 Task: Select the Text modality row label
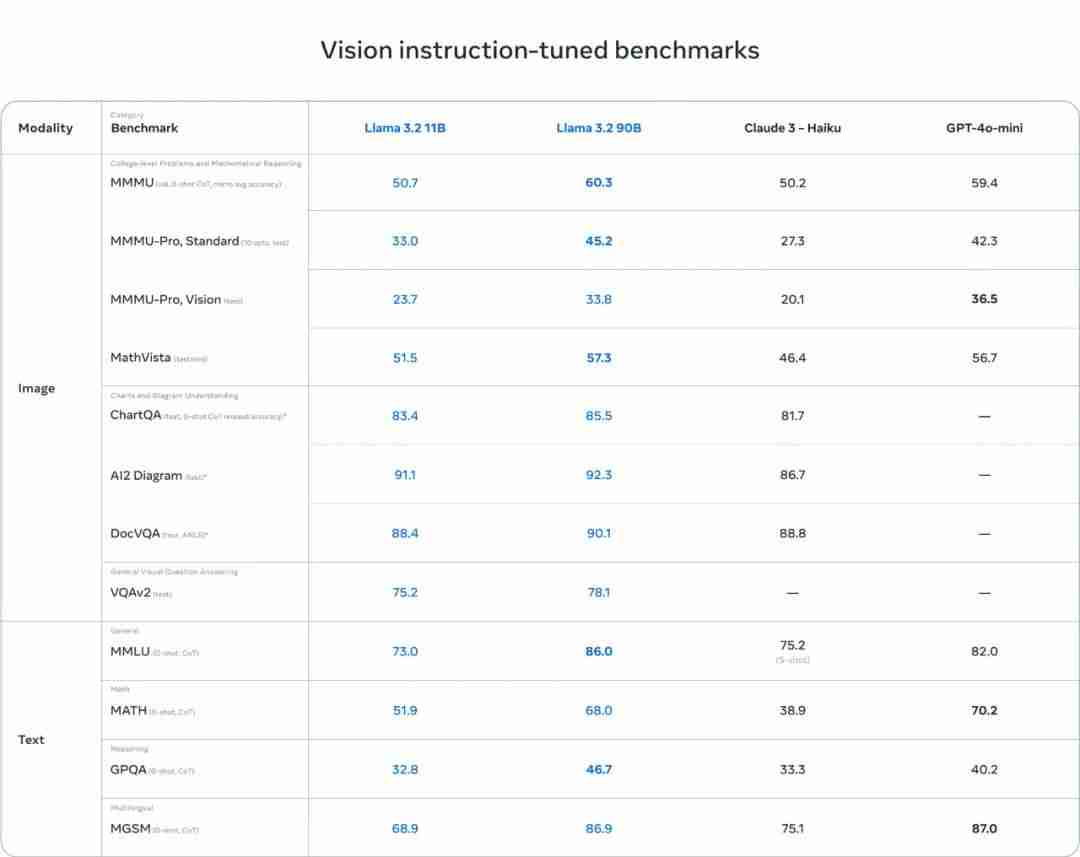pos(32,740)
